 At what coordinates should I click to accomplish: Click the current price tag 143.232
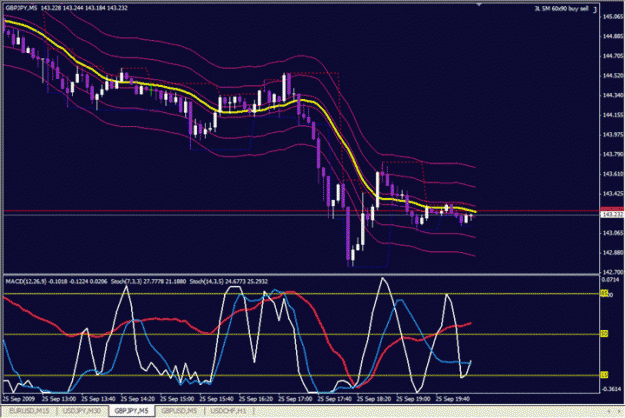(x=612, y=214)
